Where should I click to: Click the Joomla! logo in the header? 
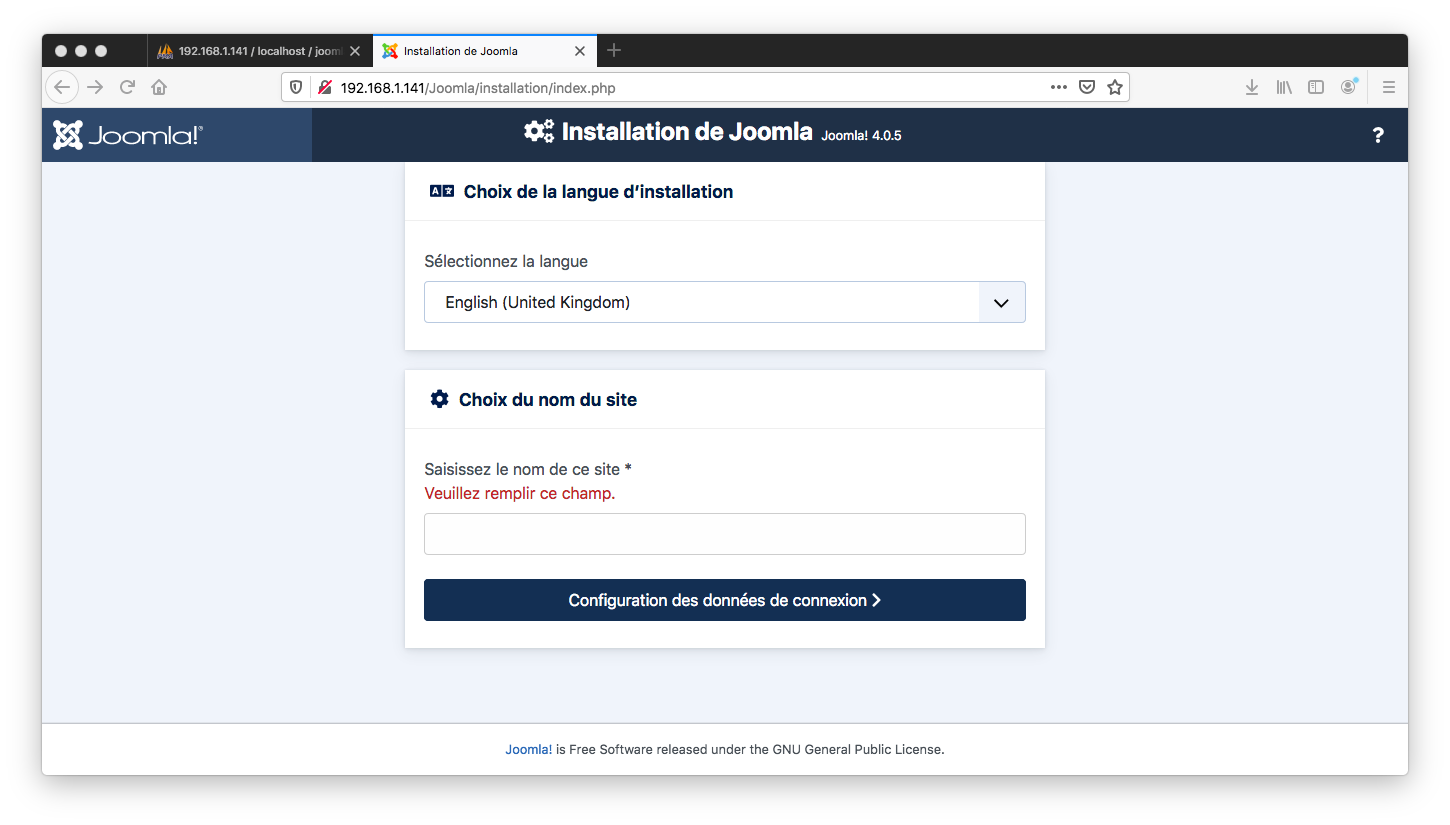126,134
